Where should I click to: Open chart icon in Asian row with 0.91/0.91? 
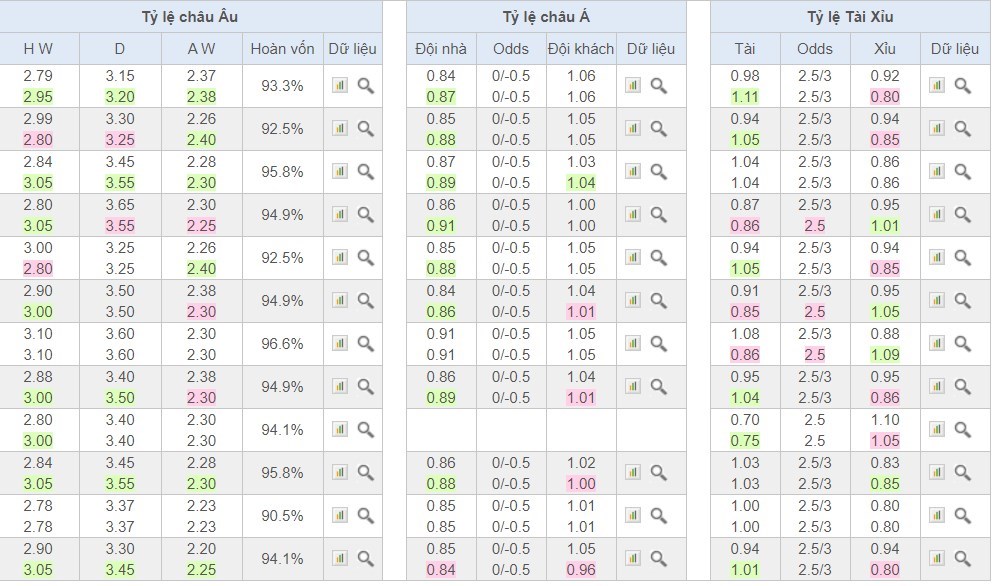coord(633,343)
